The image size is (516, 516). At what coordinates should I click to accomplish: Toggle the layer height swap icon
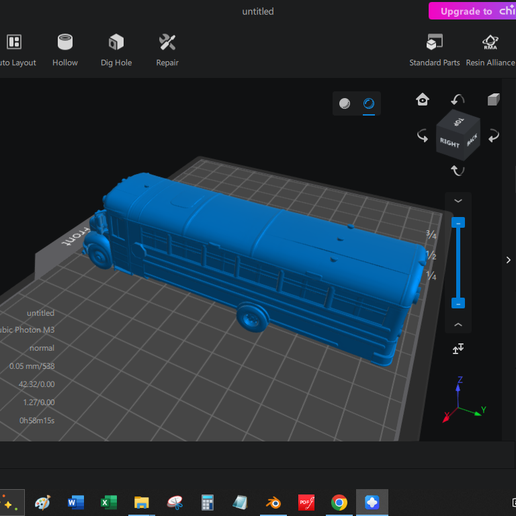pos(458,349)
